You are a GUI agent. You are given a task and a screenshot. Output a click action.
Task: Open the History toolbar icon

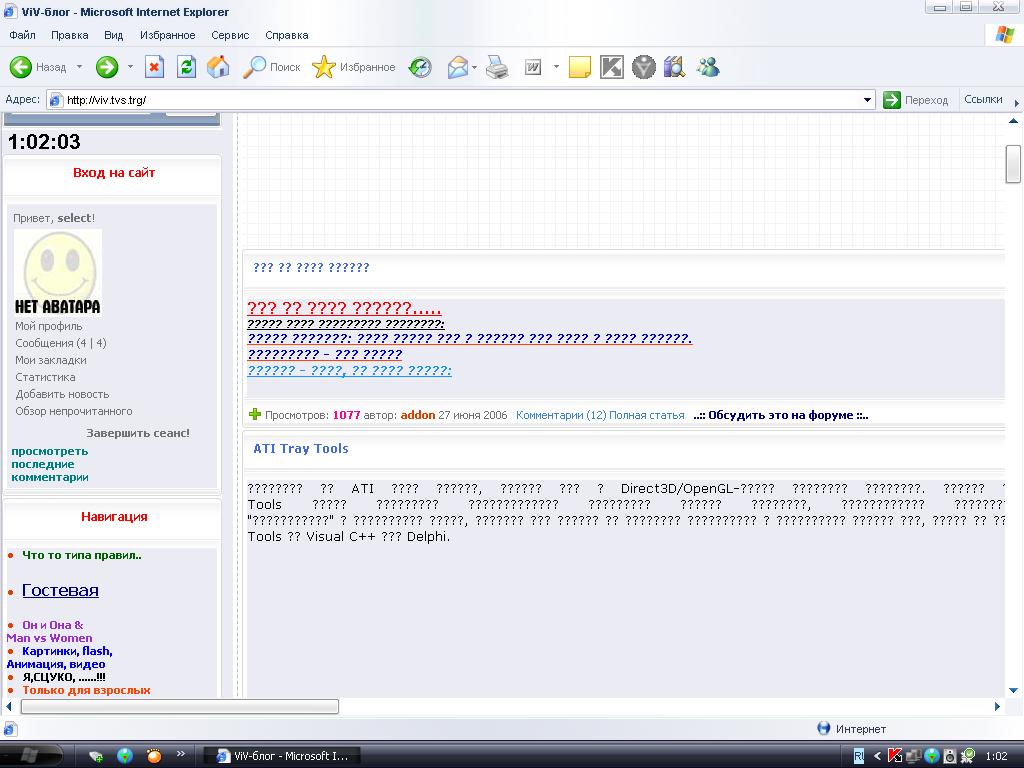(x=421, y=67)
